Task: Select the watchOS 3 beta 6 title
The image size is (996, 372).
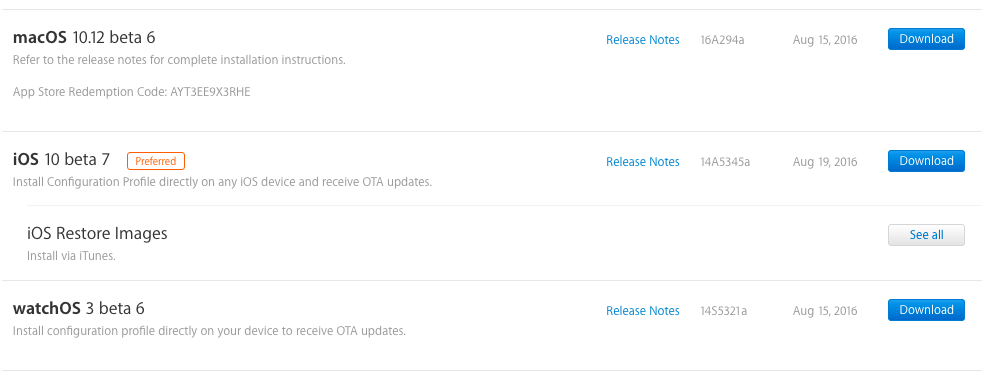Action: coord(78,309)
